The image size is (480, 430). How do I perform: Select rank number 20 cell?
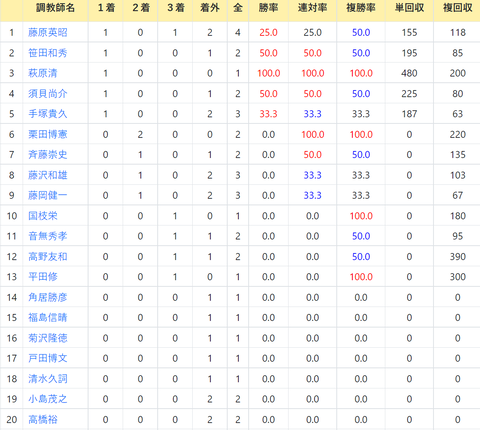pyautogui.click(x=12, y=419)
